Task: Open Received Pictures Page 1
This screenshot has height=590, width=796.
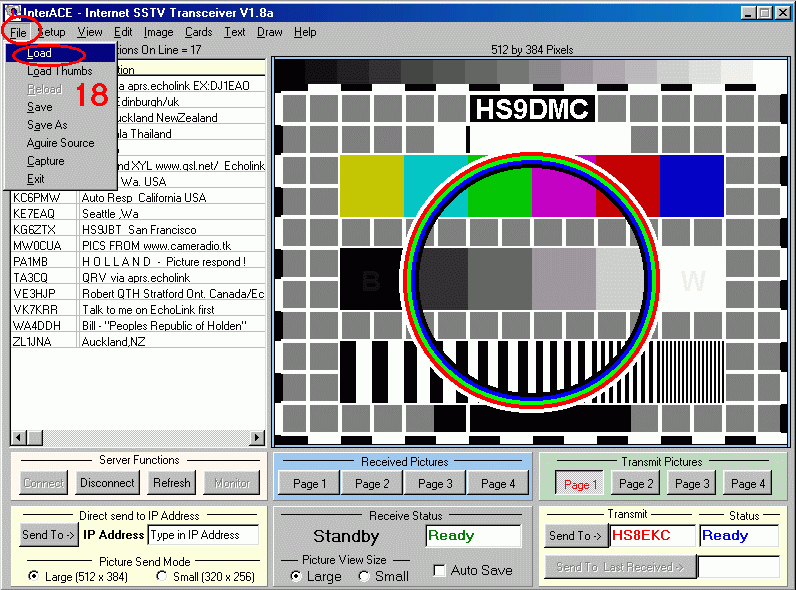Action: click(x=309, y=484)
